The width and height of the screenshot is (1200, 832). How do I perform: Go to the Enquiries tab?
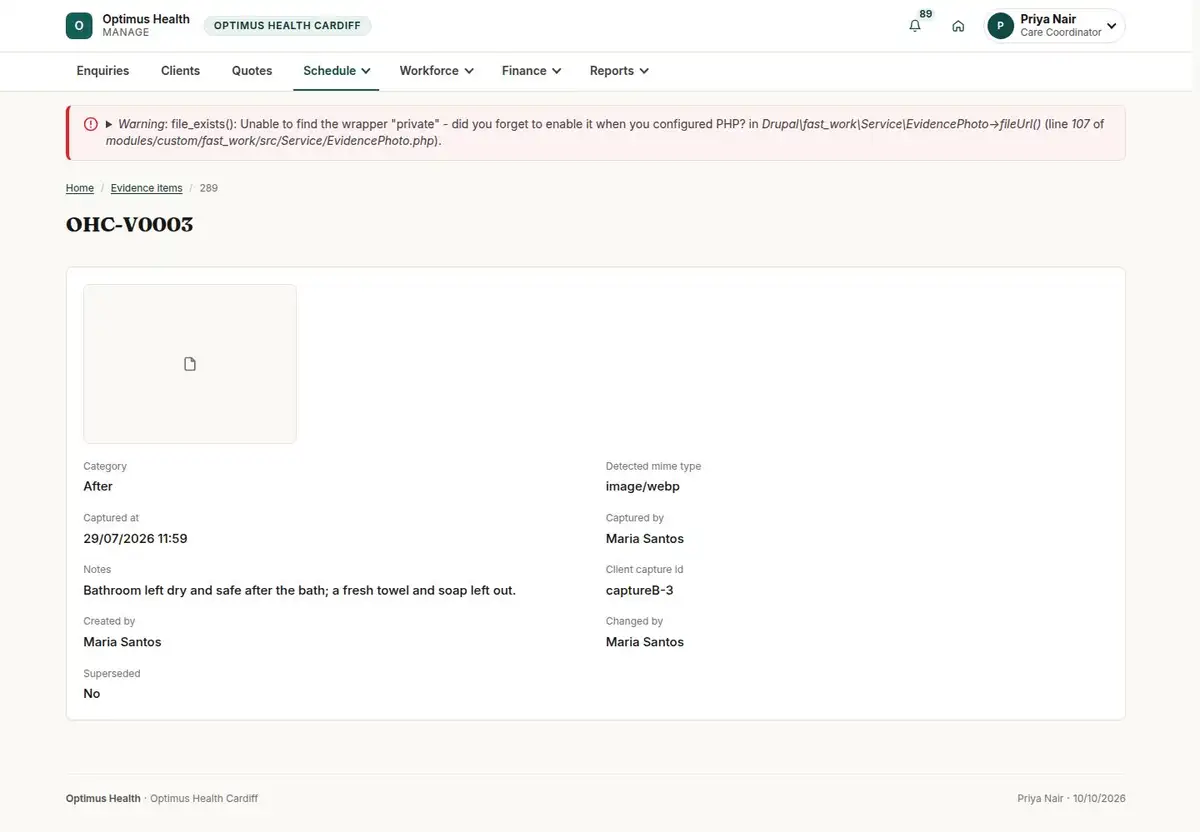(x=103, y=71)
